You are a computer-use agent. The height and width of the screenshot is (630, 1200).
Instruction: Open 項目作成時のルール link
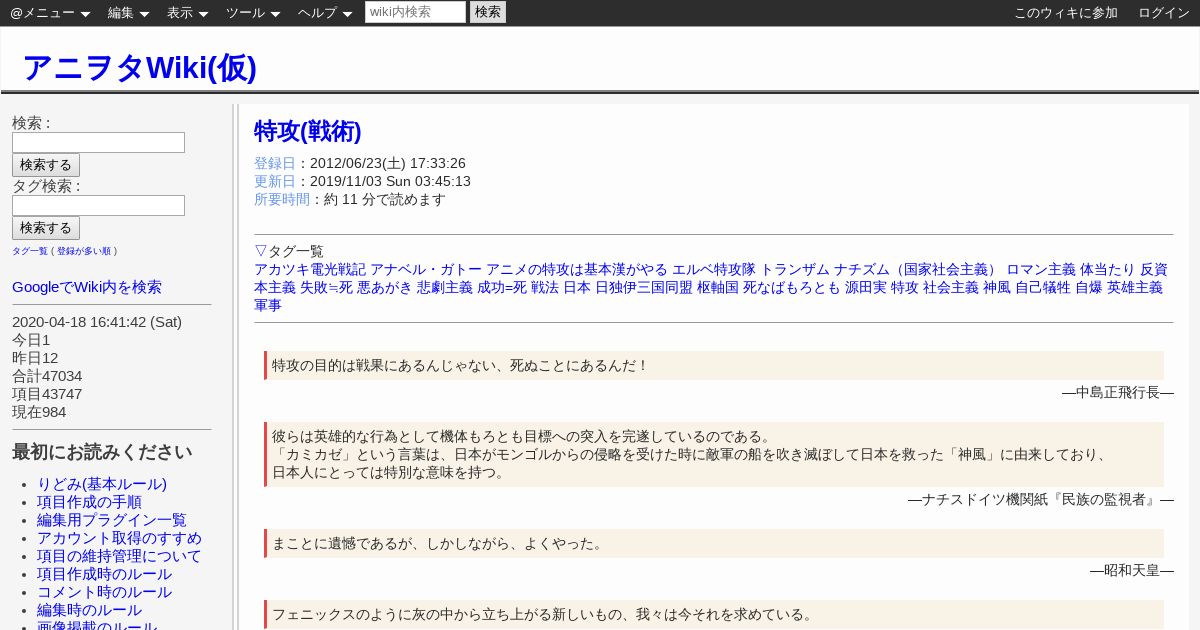tap(104, 574)
